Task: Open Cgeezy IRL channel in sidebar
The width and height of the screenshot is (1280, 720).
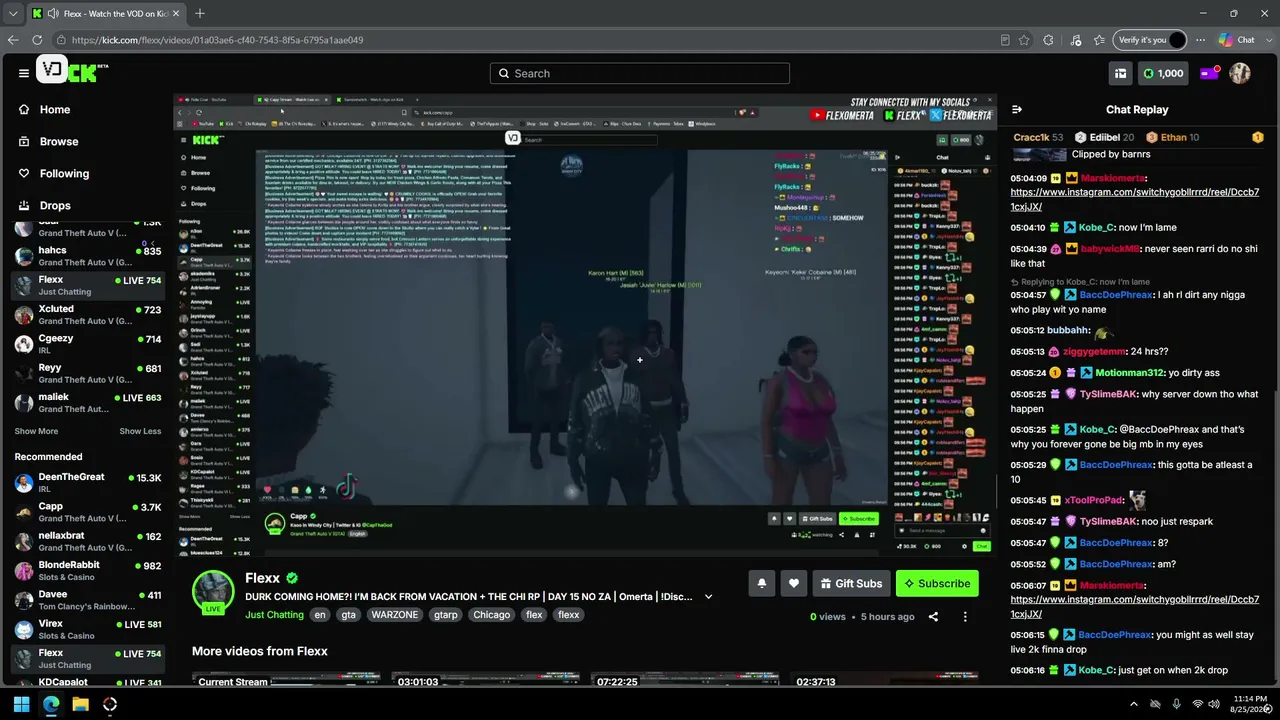Action: coord(87,344)
